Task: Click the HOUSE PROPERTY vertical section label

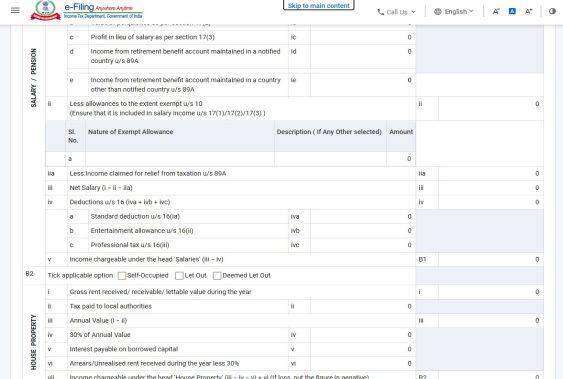Action: tap(33, 342)
